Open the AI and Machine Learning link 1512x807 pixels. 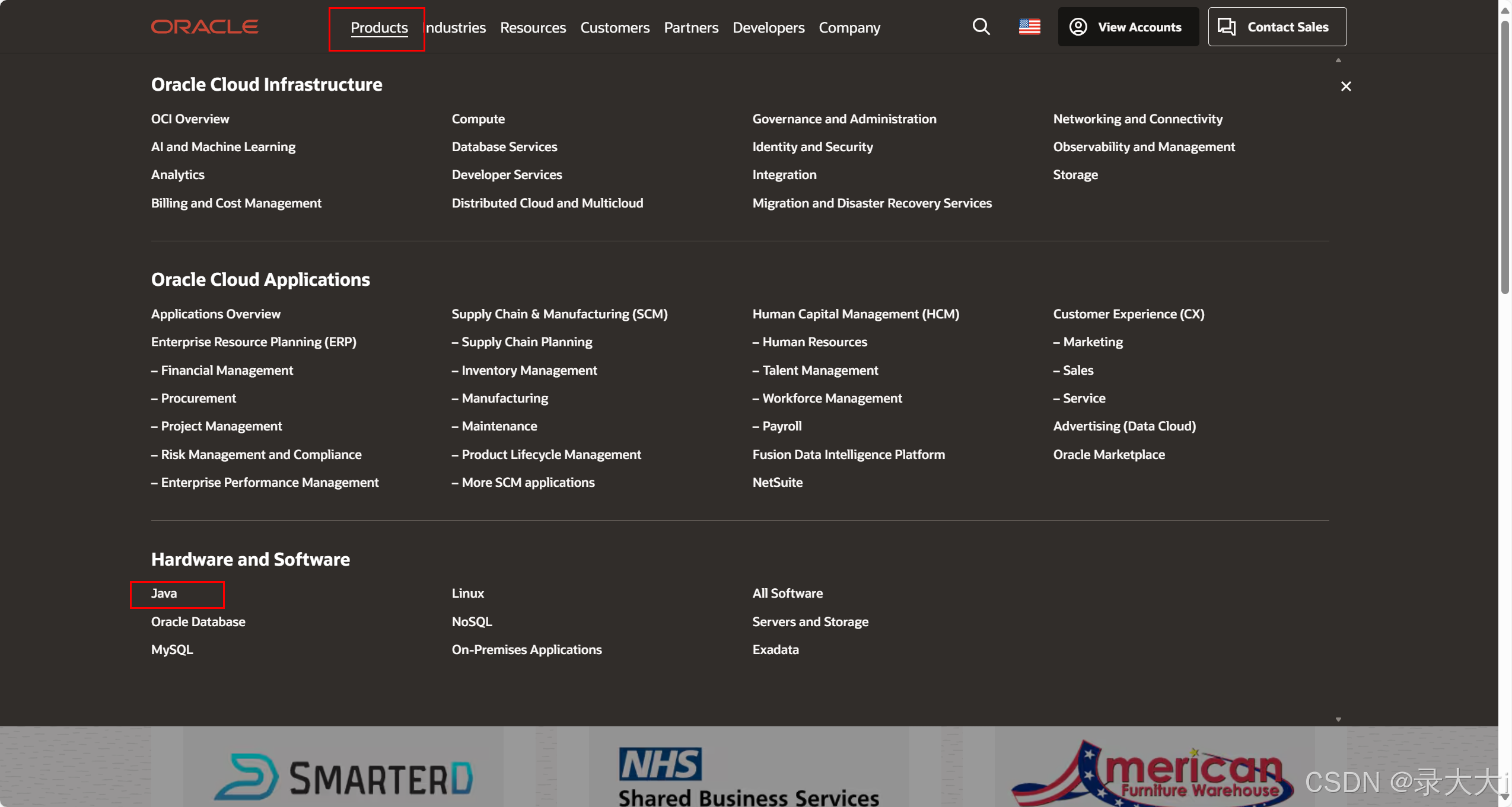223,146
